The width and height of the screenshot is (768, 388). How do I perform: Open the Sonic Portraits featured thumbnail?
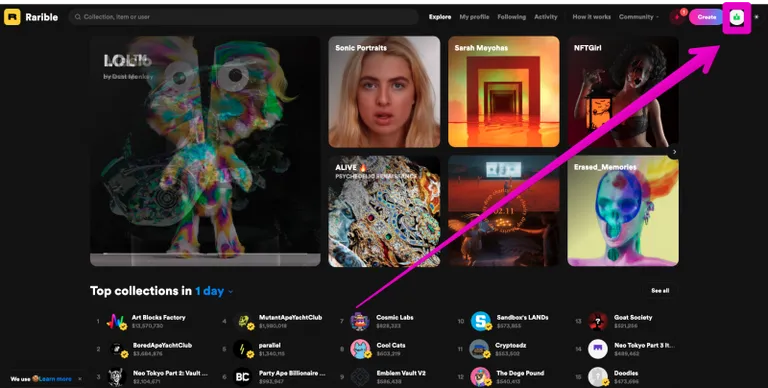tap(384, 92)
